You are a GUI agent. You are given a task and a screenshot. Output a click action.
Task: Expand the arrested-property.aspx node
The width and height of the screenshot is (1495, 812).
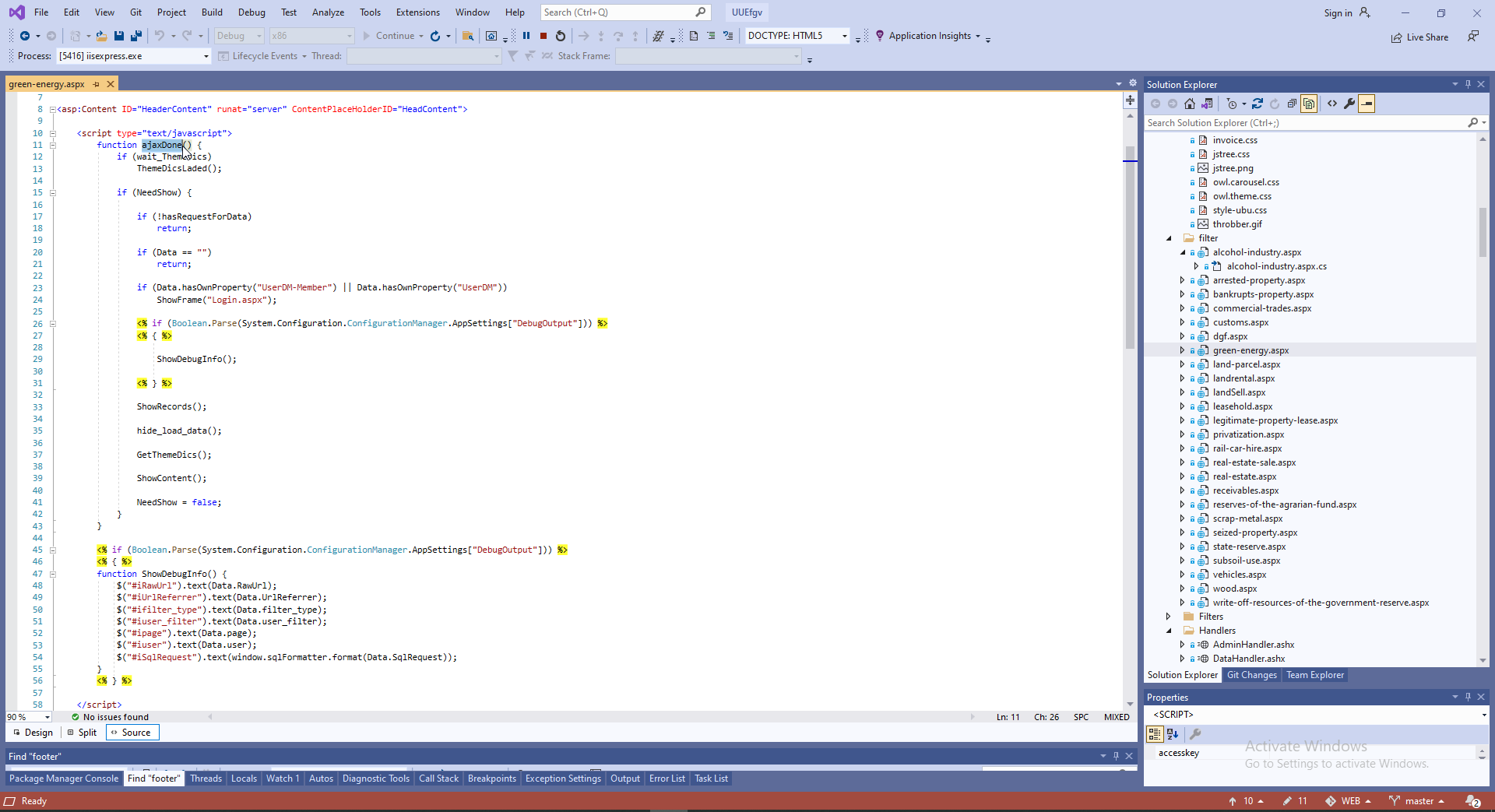pos(1183,280)
